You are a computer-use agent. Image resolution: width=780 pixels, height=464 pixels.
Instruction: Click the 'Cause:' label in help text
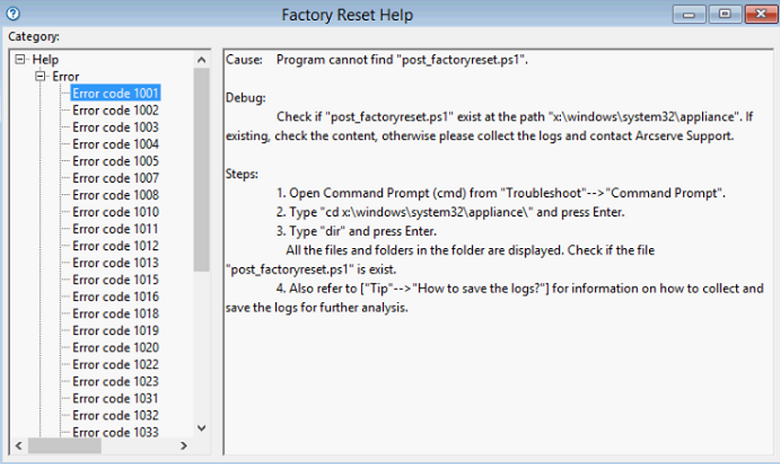point(244,60)
